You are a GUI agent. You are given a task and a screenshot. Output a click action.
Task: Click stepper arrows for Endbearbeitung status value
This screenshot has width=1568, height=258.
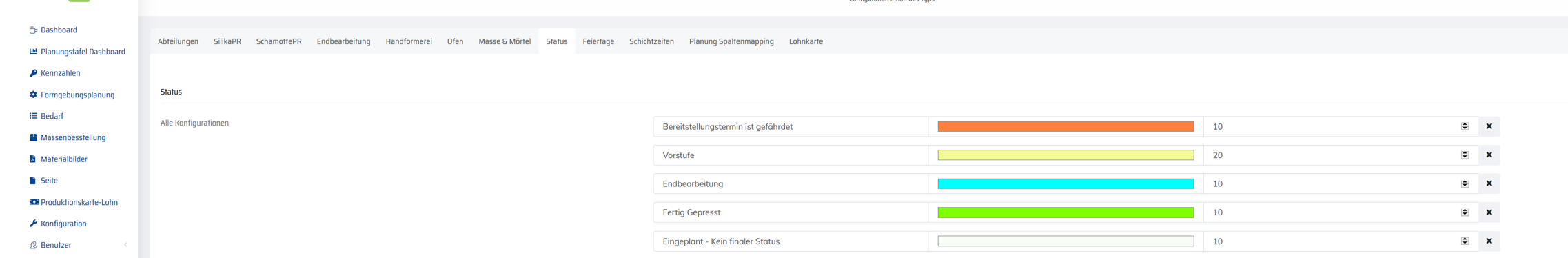click(x=1465, y=183)
